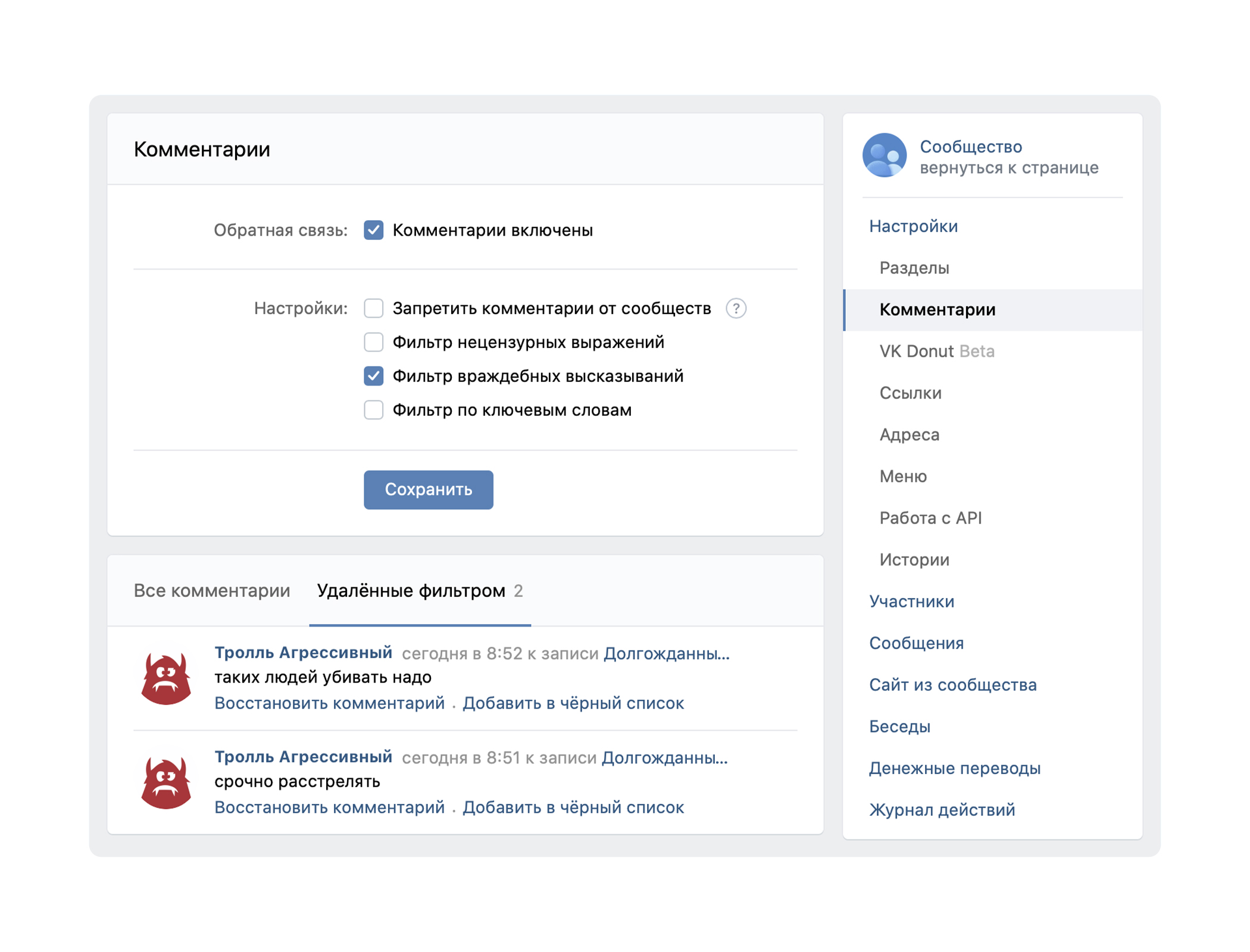This screenshot has height=952, width=1250.
Task: Add 8:51 commenter to чёрный список
Action: click(573, 807)
